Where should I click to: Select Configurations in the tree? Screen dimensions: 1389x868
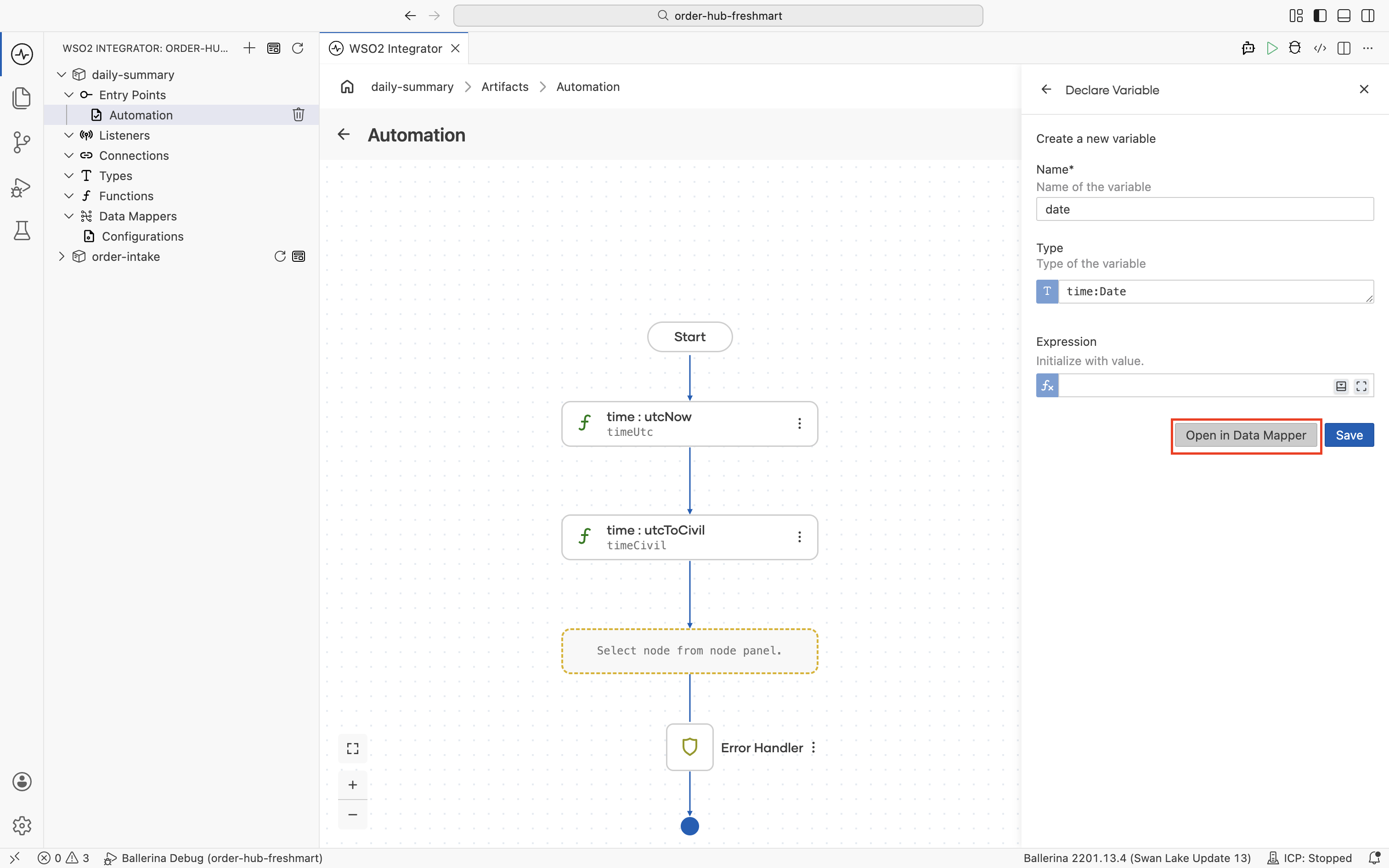pos(142,237)
